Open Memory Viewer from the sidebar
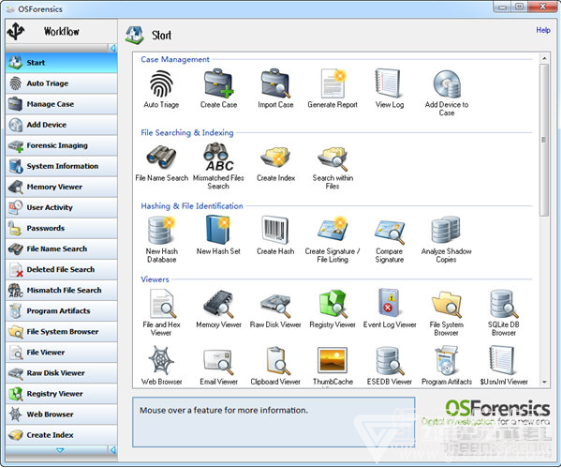The height and width of the screenshot is (468, 561). (x=62, y=187)
